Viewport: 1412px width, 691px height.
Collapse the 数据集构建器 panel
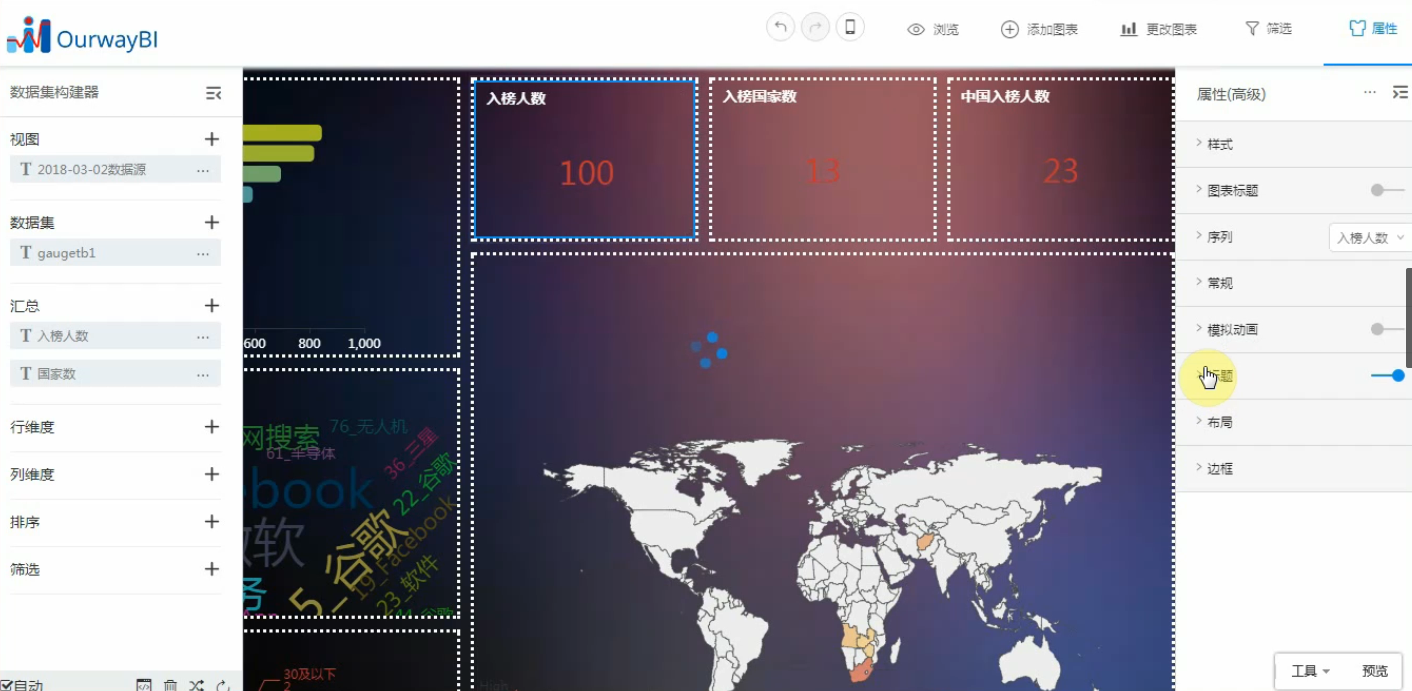coord(213,93)
